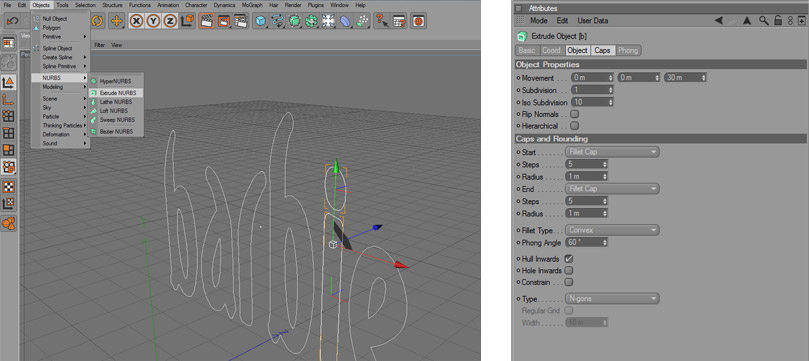The image size is (809, 361).
Task: Uncheck Hull Inwards checkbox
Action: 569,258
